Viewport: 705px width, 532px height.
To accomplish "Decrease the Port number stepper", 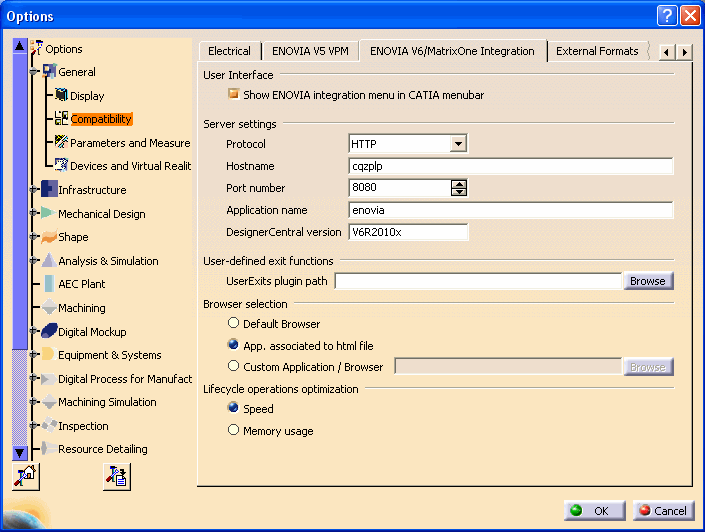I will (459, 192).
